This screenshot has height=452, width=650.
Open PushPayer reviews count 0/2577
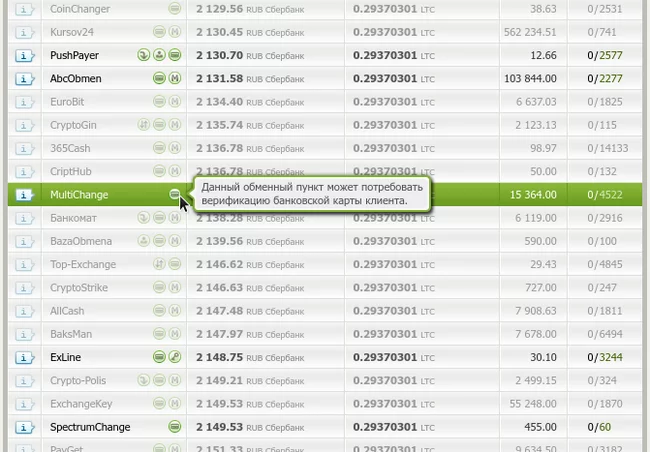point(605,56)
